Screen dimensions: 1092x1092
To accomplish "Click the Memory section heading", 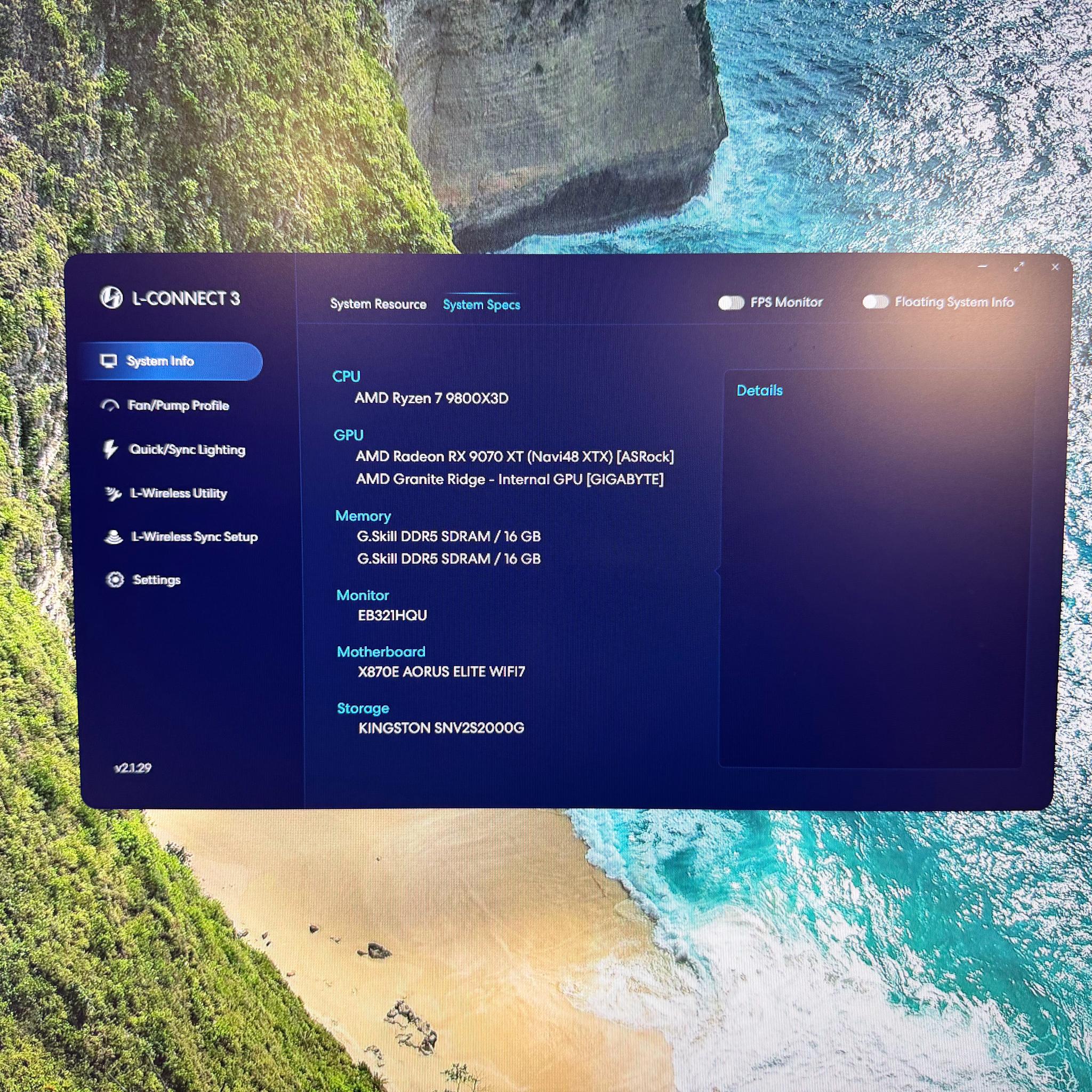I will pos(363,516).
